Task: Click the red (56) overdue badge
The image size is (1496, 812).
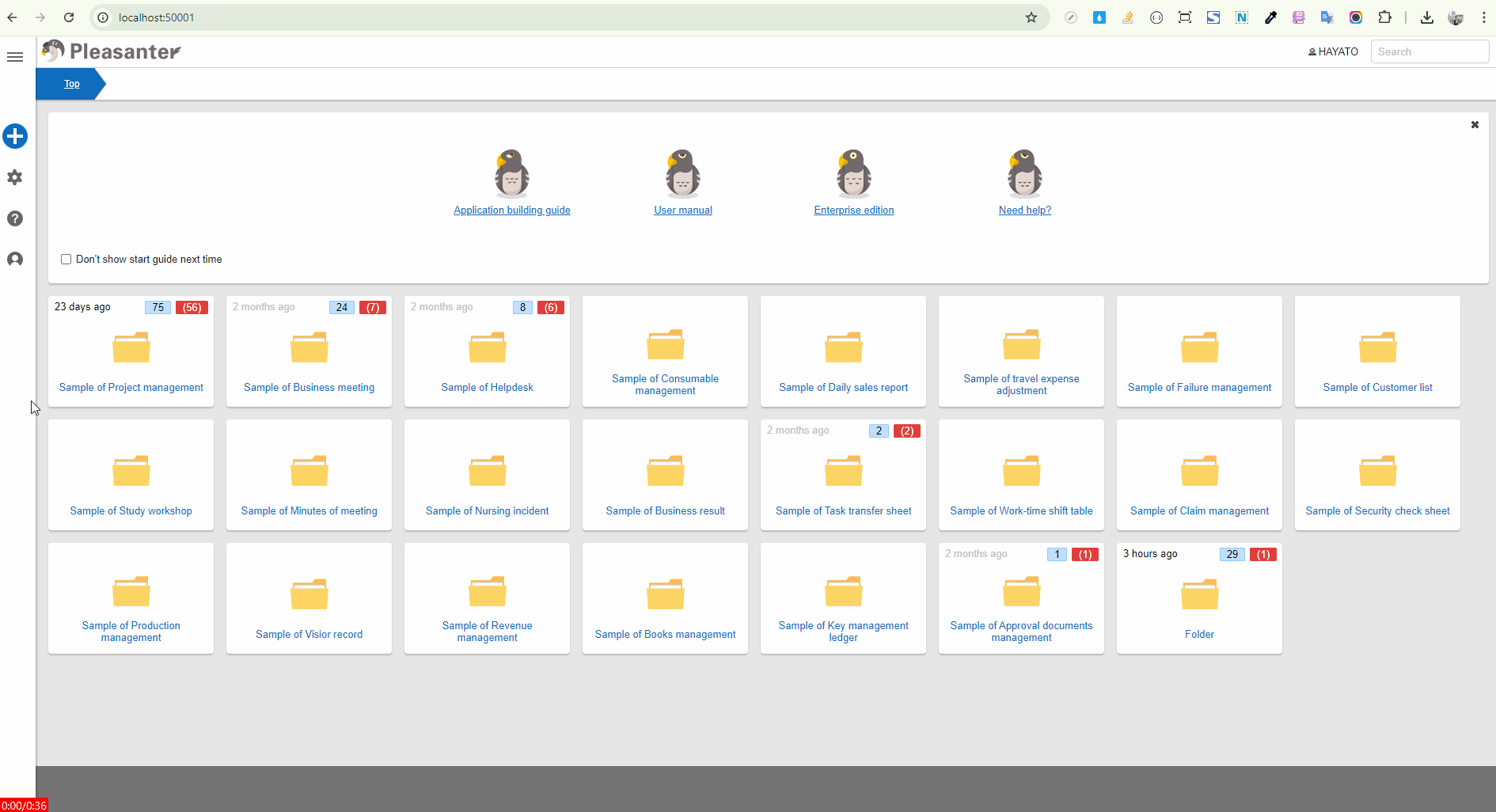Action: (x=192, y=308)
